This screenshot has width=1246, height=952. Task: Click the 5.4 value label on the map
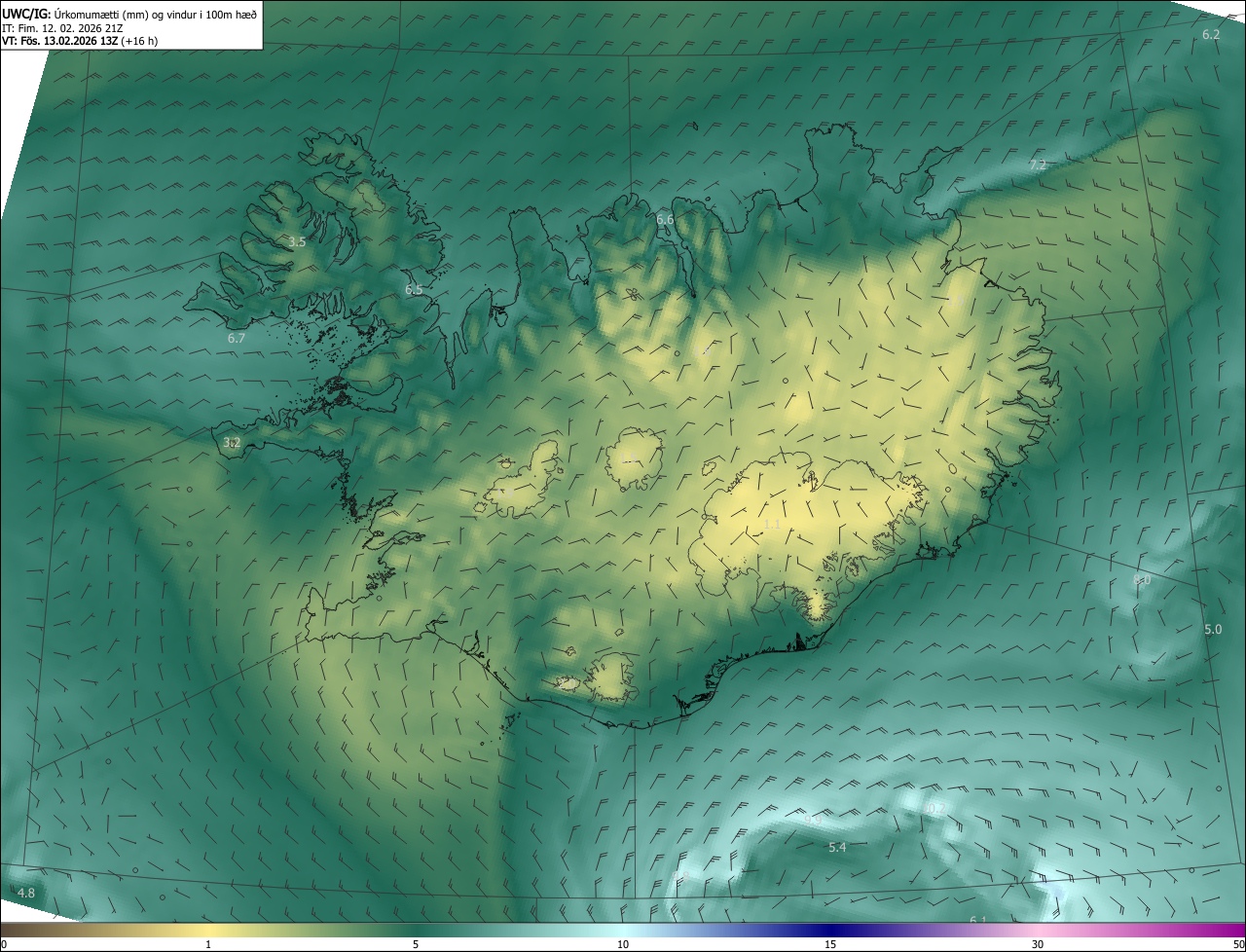point(837,848)
